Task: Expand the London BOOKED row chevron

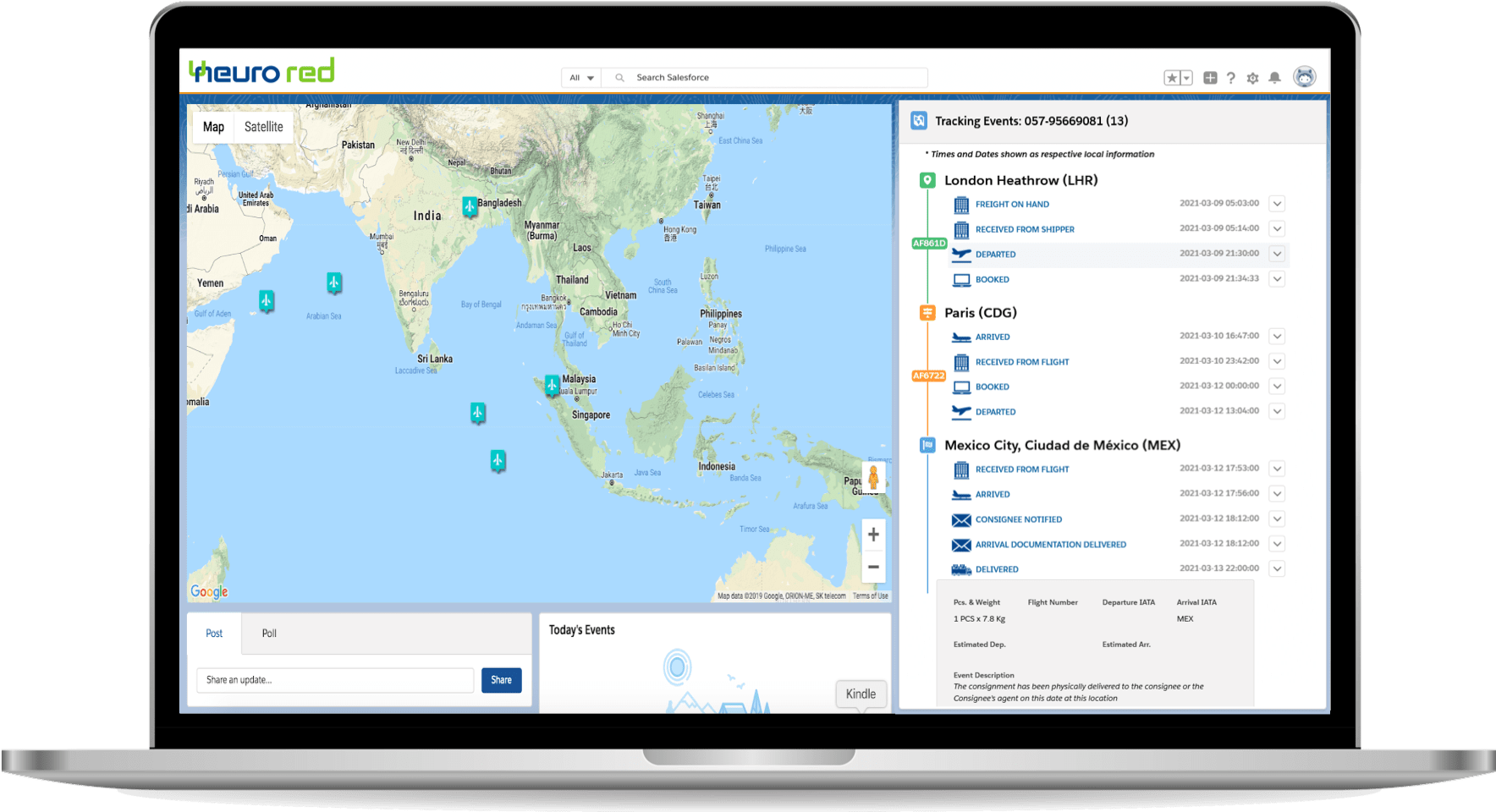Action: (1278, 279)
